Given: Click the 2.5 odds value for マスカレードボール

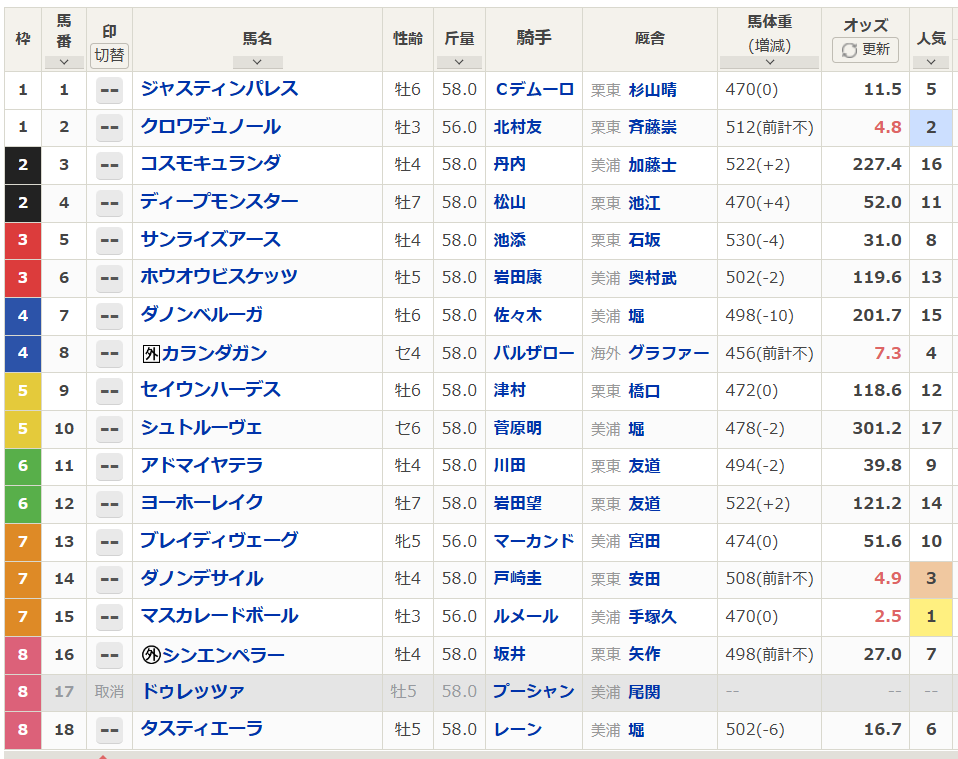Looking at the screenshot, I should tap(888, 617).
